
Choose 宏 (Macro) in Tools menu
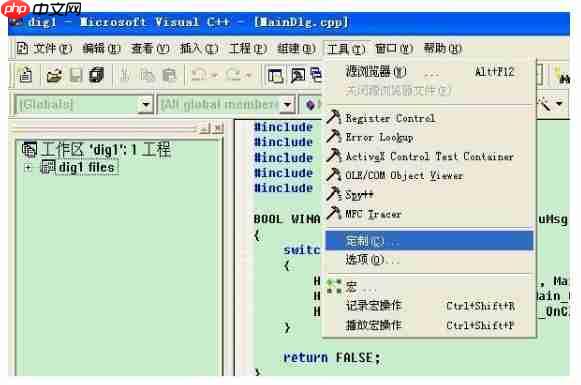429,287
